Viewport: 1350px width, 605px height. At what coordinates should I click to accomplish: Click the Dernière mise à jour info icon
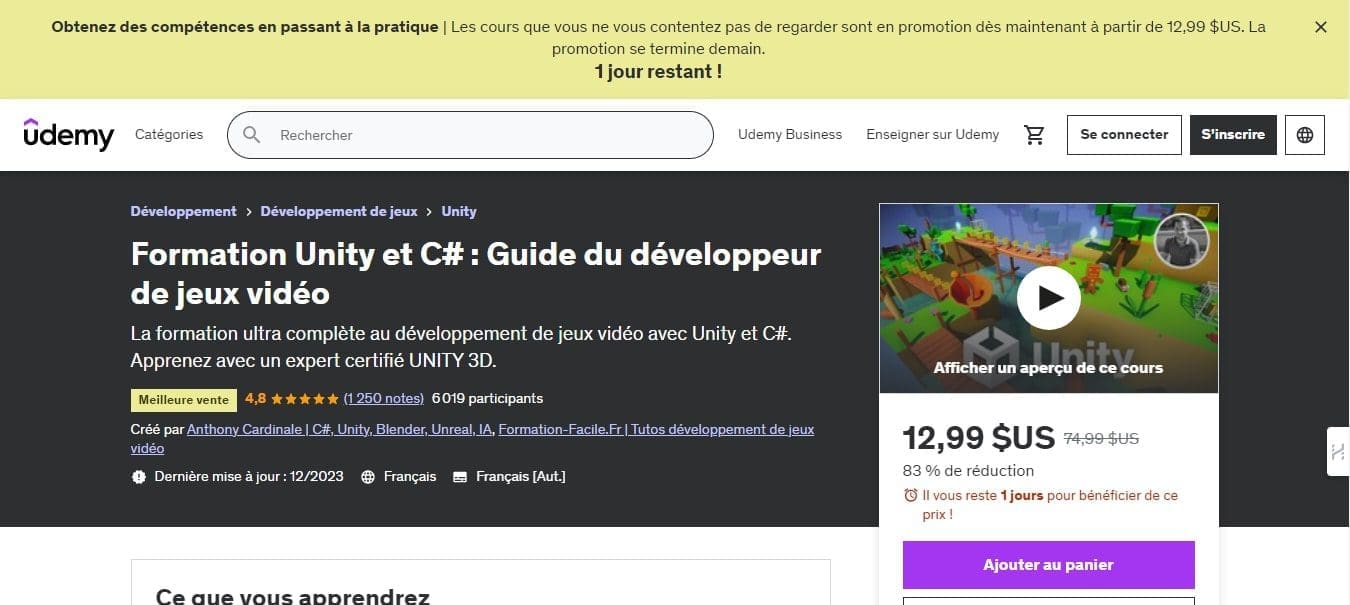(139, 477)
